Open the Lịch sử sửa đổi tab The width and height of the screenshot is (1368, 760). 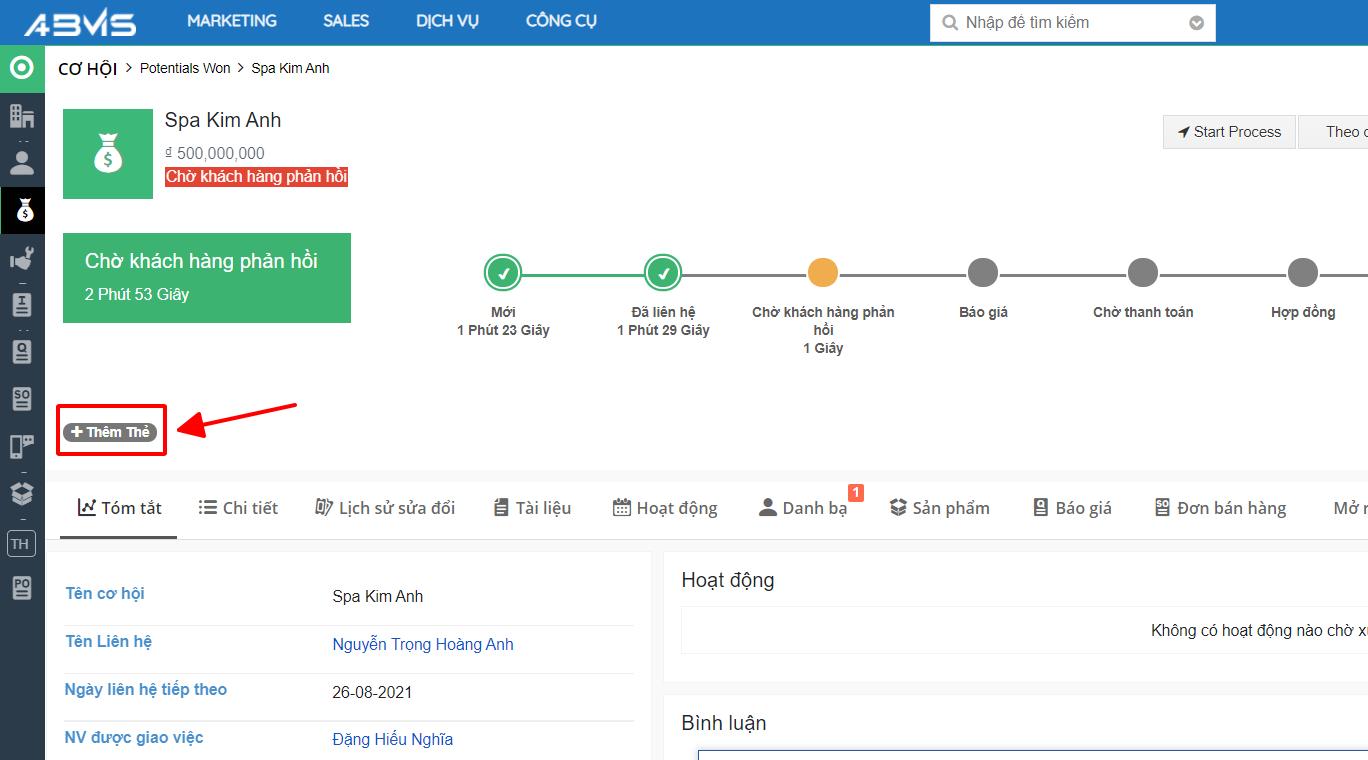point(385,508)
